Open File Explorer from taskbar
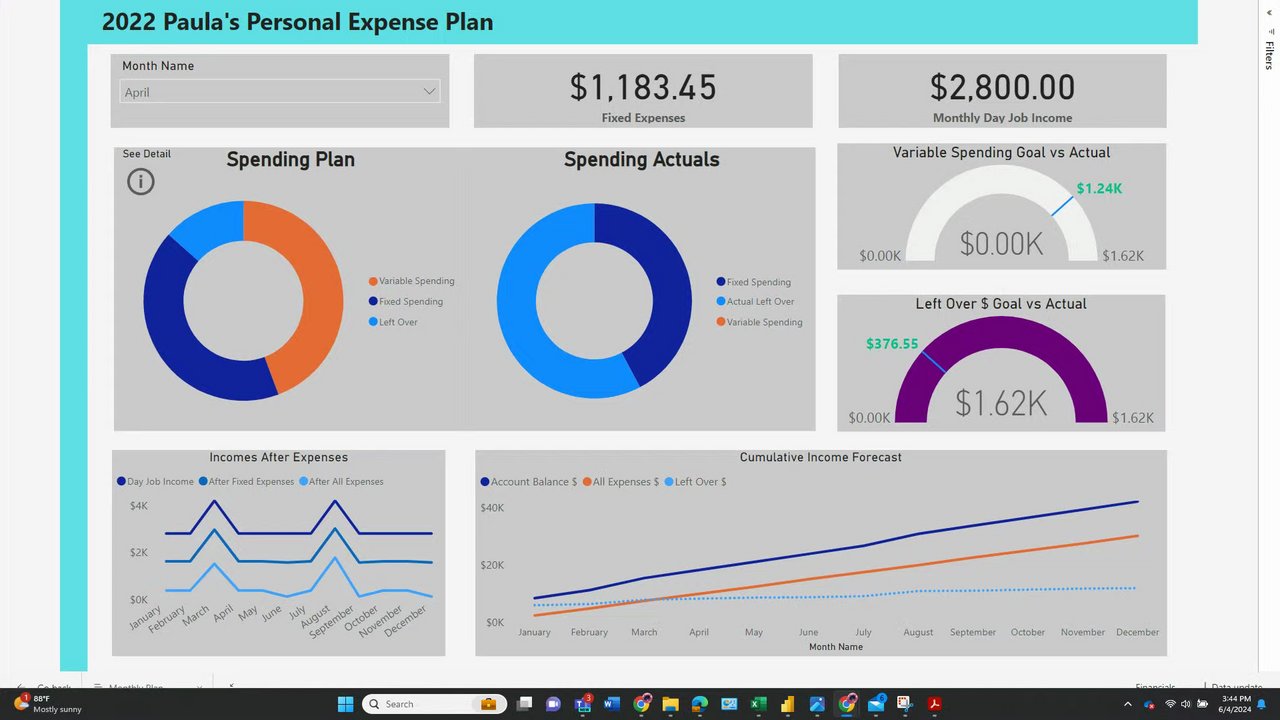 point(670,704)
